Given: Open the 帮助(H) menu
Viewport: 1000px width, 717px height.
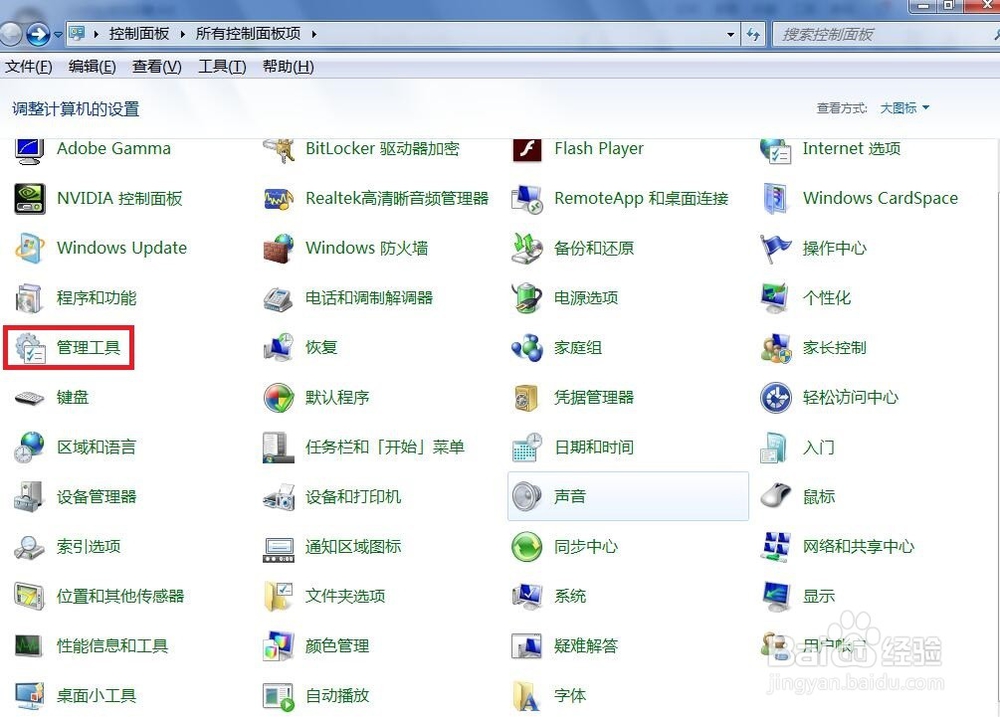Looking at the screenshot, I should 288,67.
